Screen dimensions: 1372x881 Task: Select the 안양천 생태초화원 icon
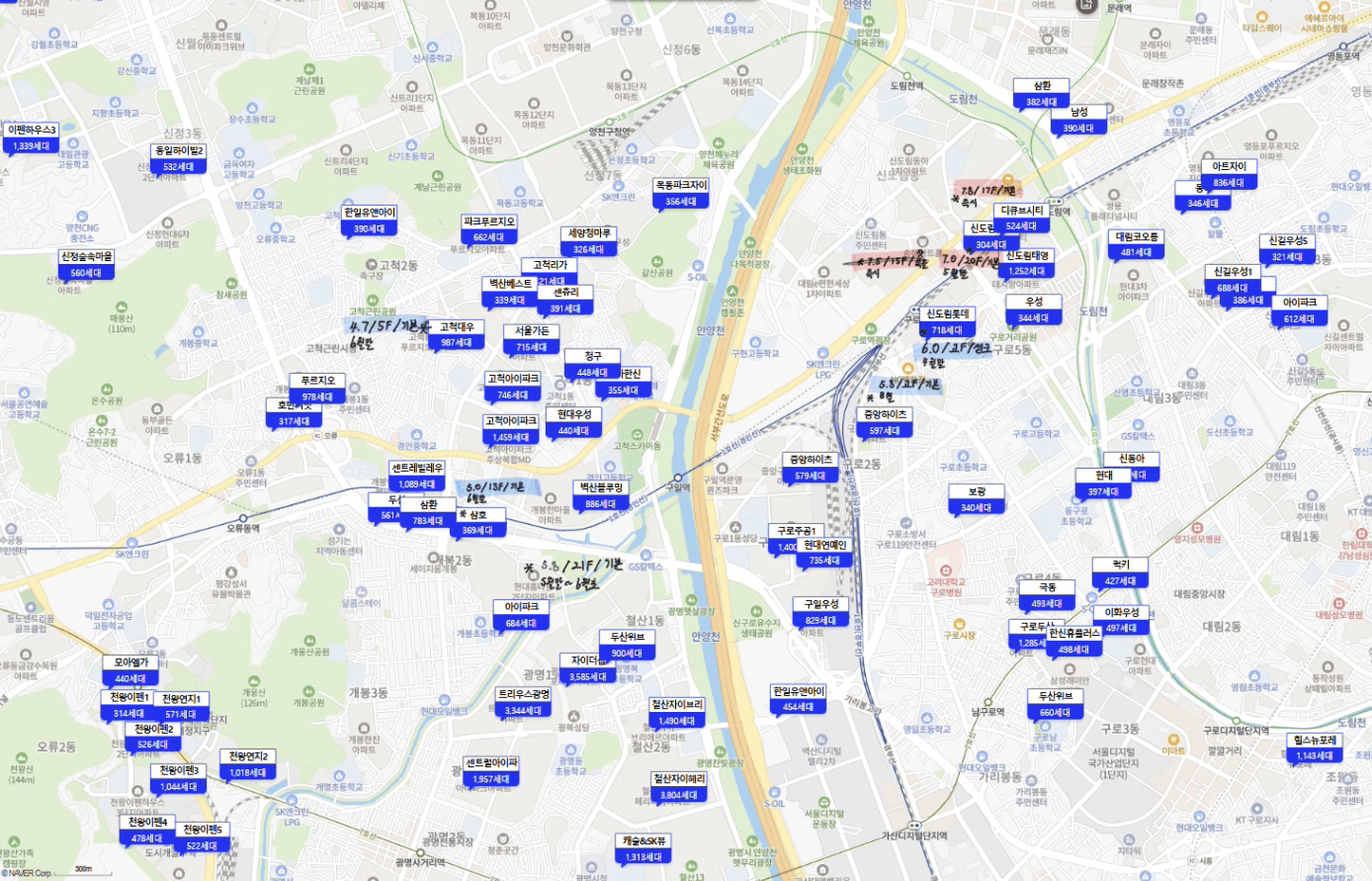point(802,148)
